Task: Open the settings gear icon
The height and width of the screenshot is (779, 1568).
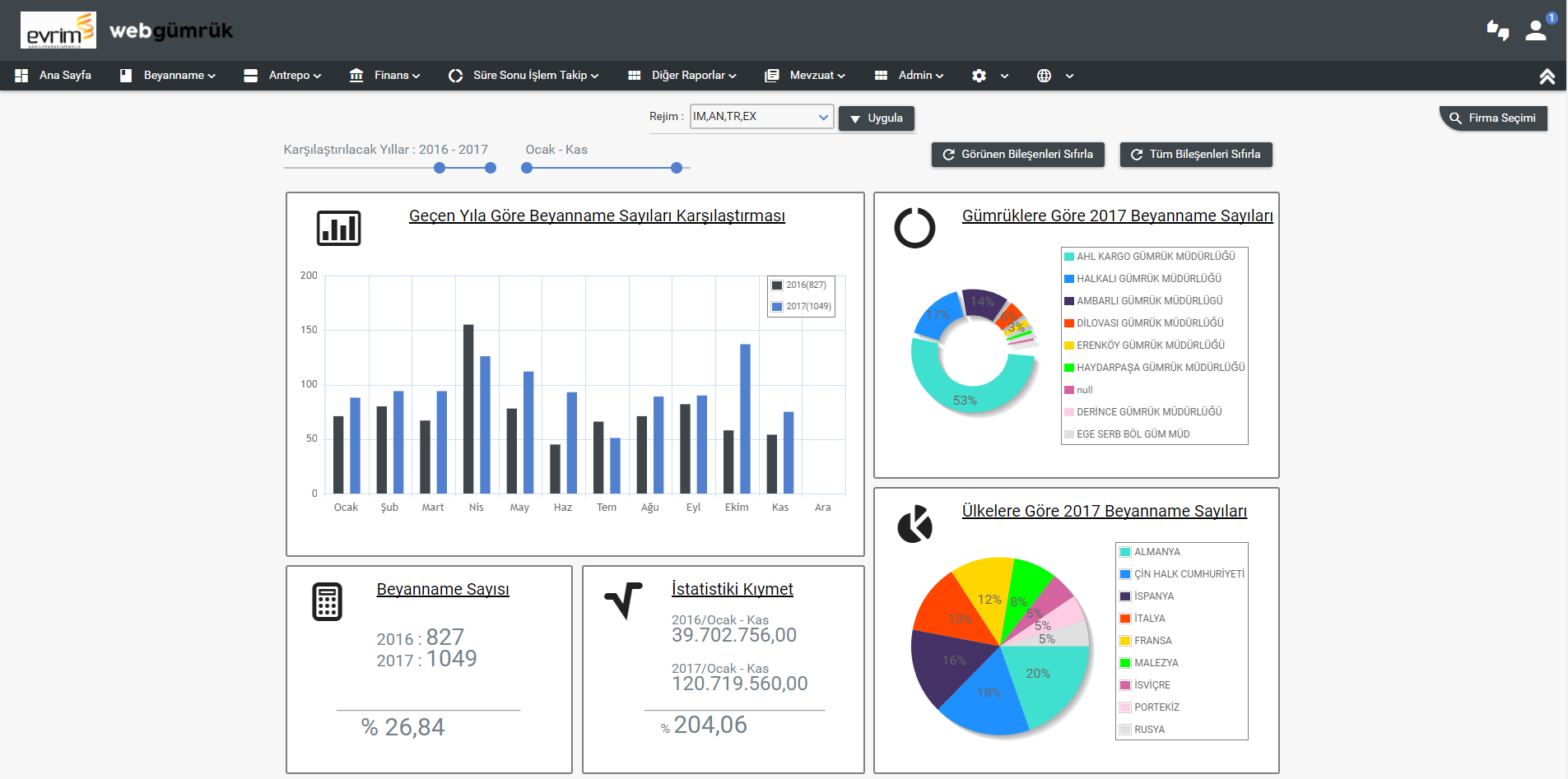Action: [979, 76]
